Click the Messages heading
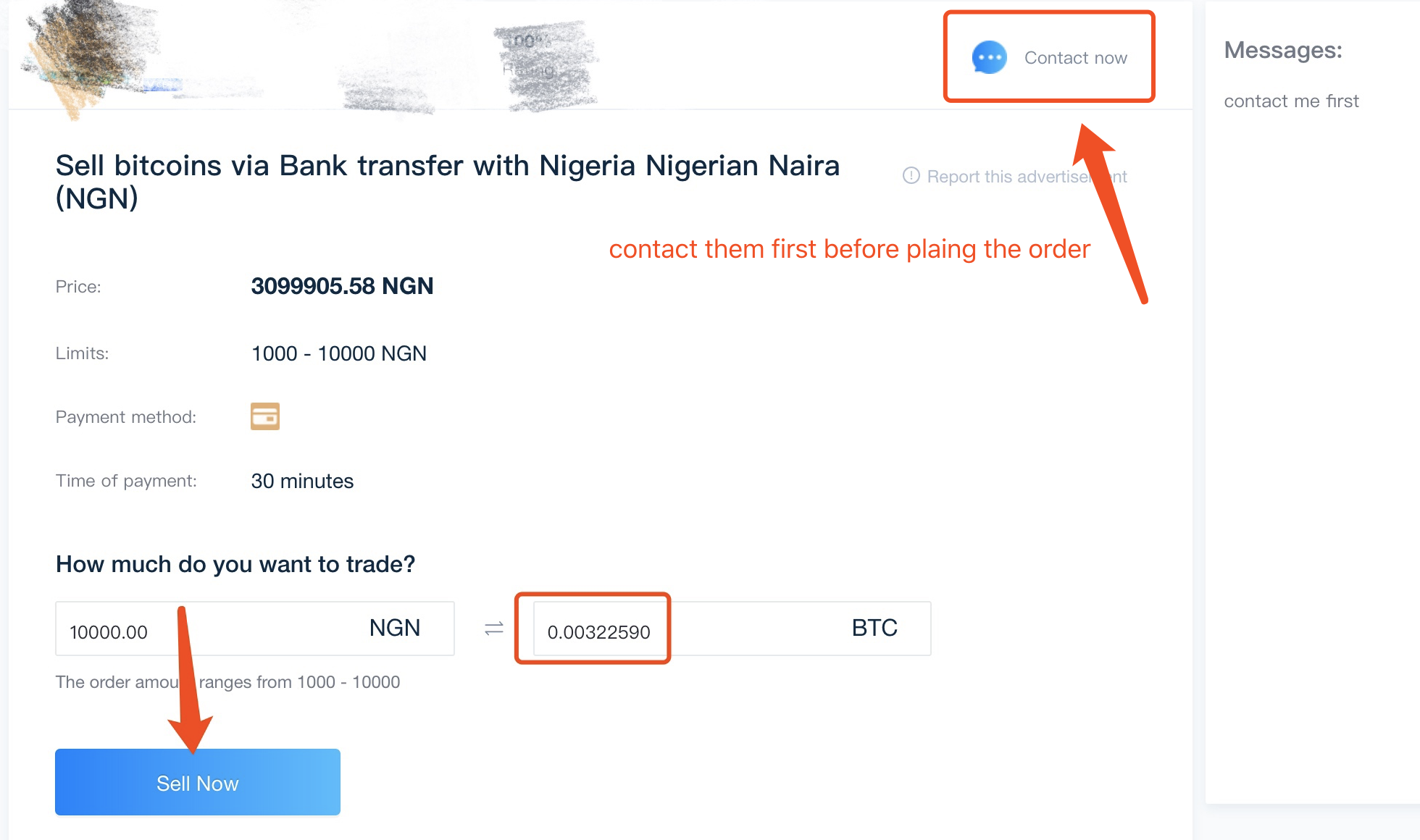The width and height of the screenshot is (1420, 840). [1282, 50]
